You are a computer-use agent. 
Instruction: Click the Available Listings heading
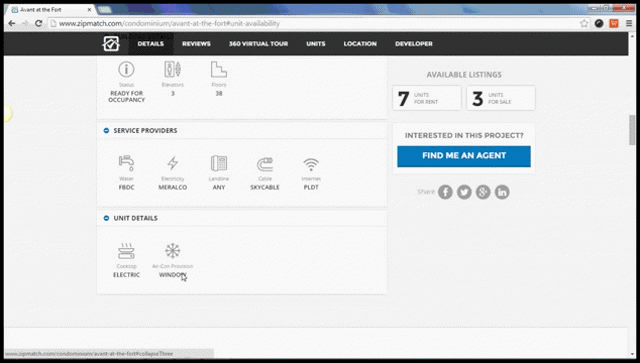coord(464,75)
